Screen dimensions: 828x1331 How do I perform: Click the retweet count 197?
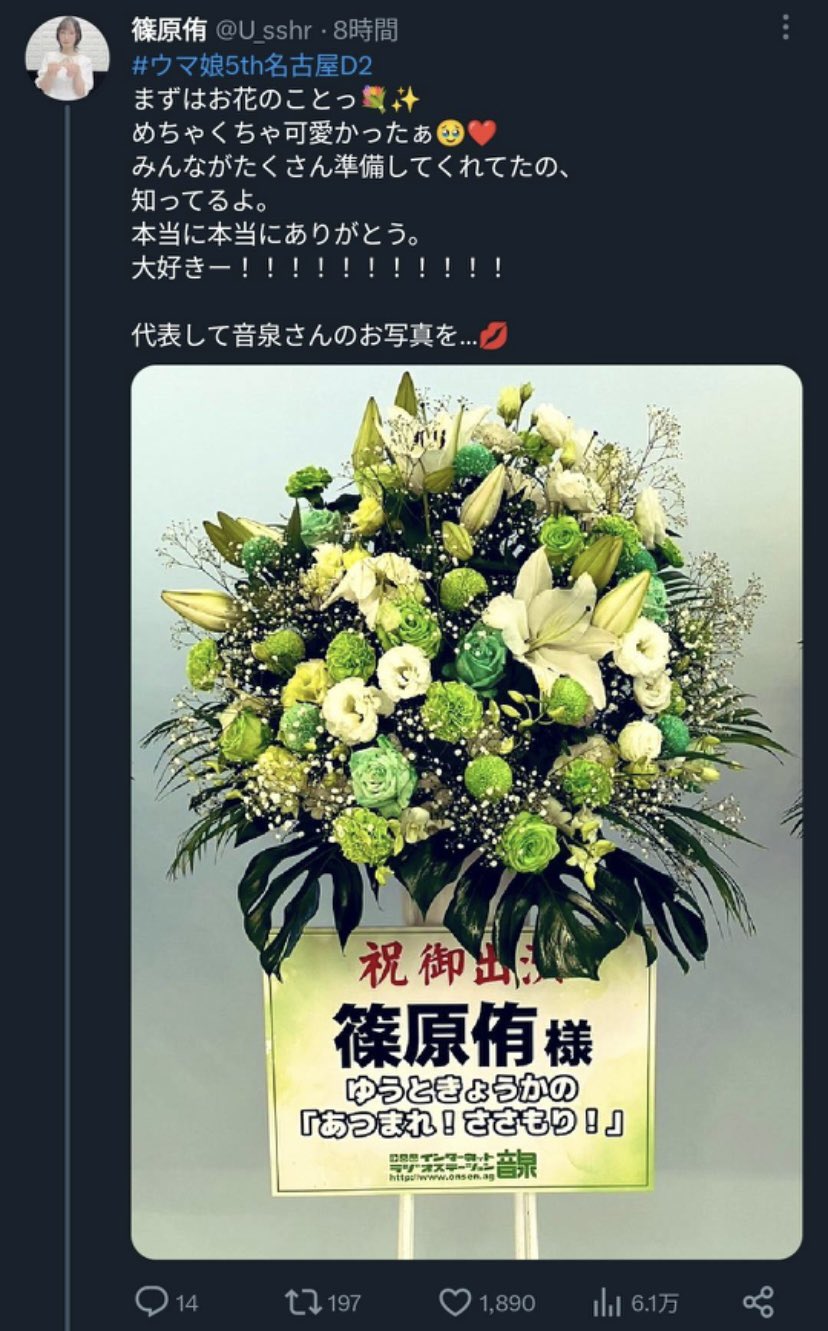coord(344,1303)
